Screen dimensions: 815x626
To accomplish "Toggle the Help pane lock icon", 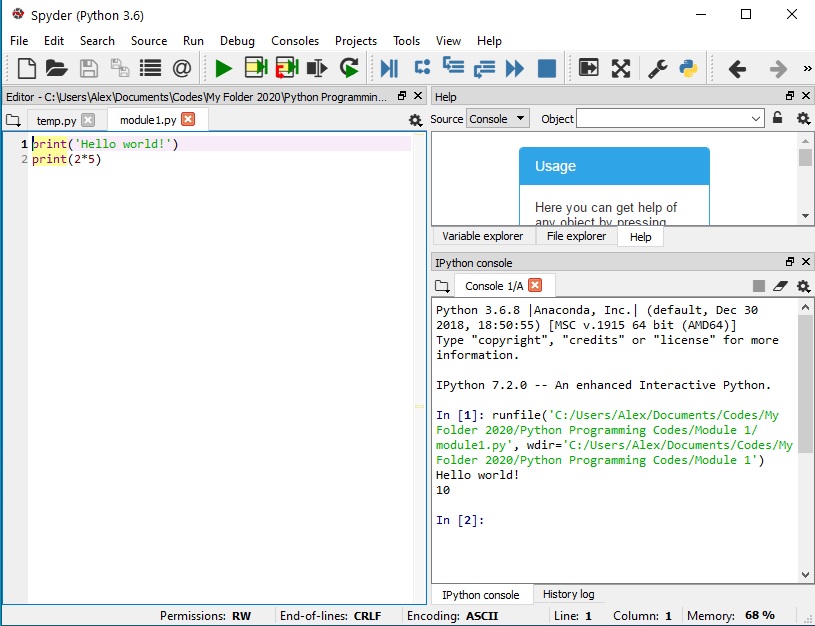I will coord(777,118).
